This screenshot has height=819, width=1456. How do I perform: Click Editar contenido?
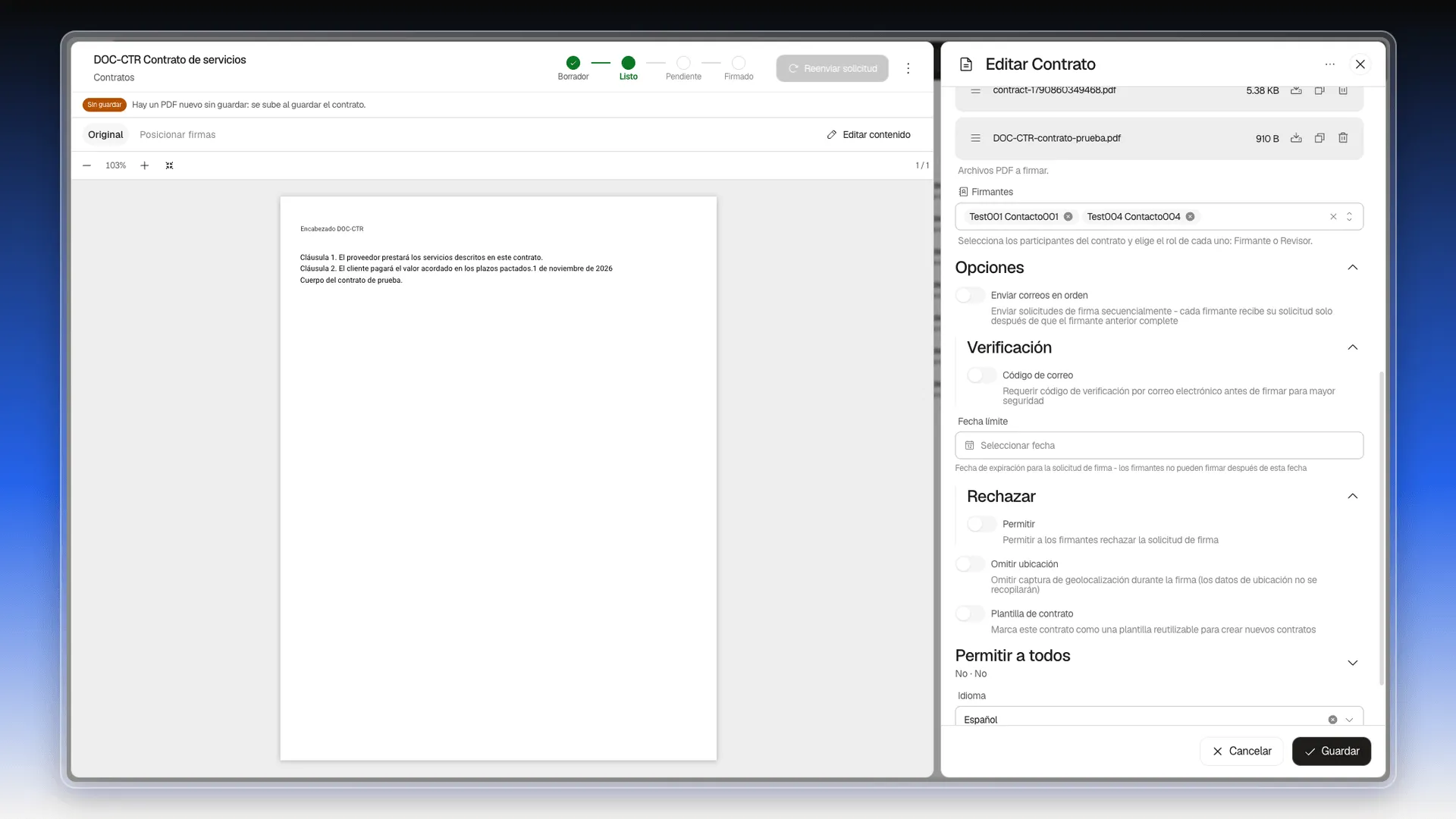point(868,134)
